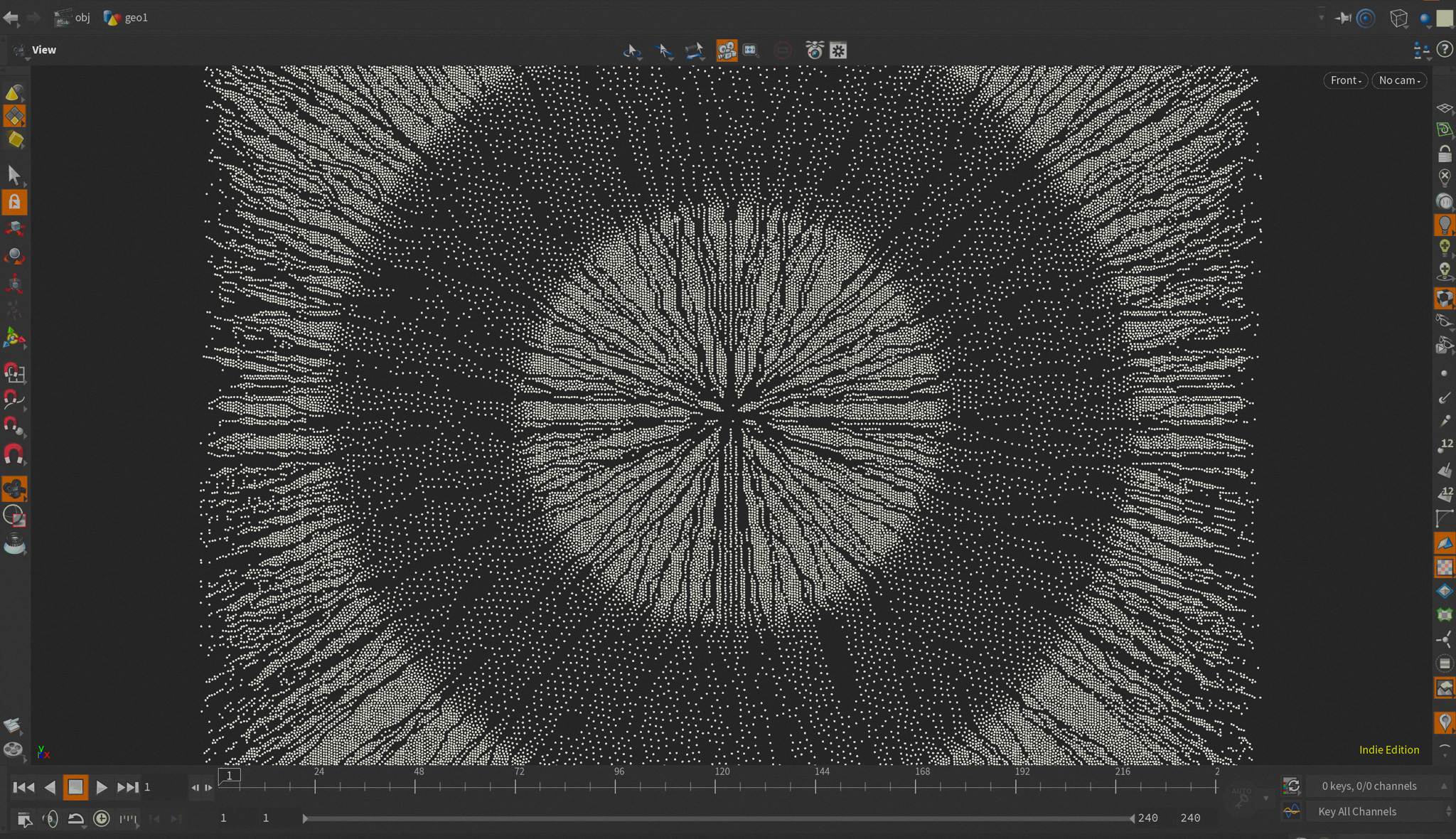Toggle the orange camera view tool
1456x839 pixels.
[726, 50]
